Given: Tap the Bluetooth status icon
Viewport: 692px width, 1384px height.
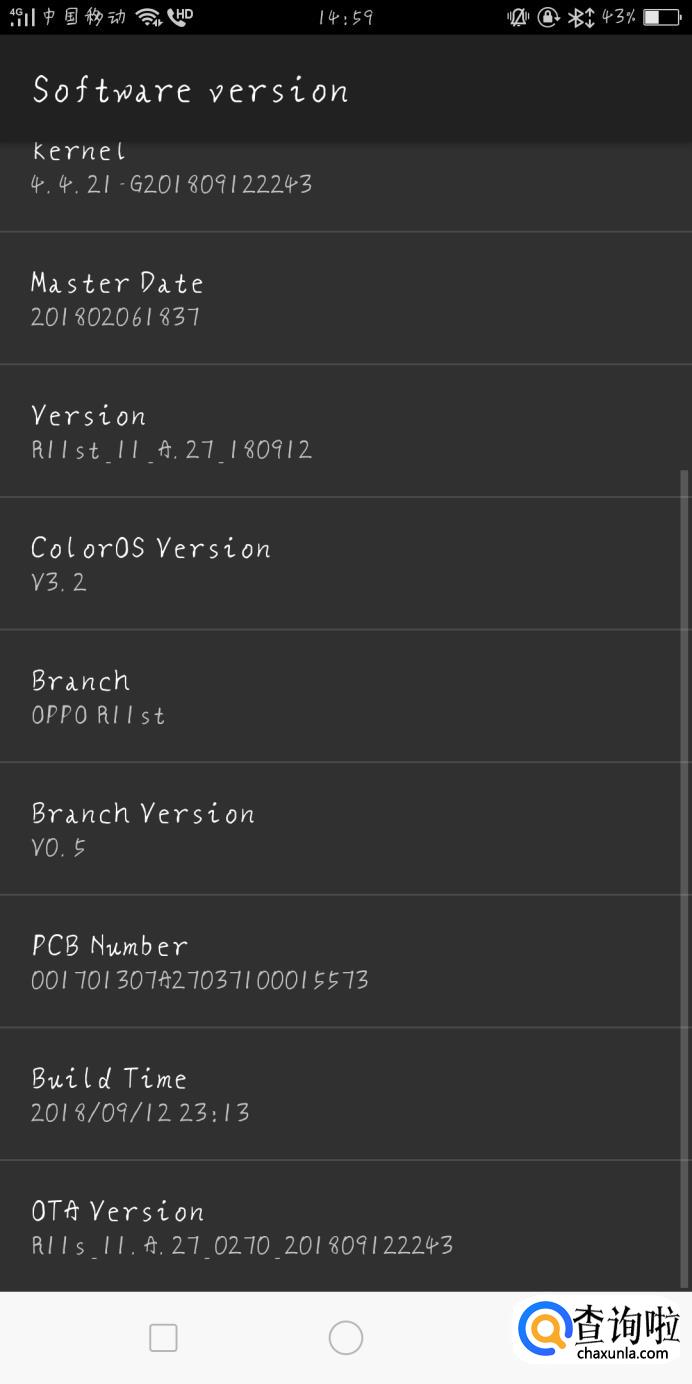Looking at the screenshot, I should click(580, 17).
